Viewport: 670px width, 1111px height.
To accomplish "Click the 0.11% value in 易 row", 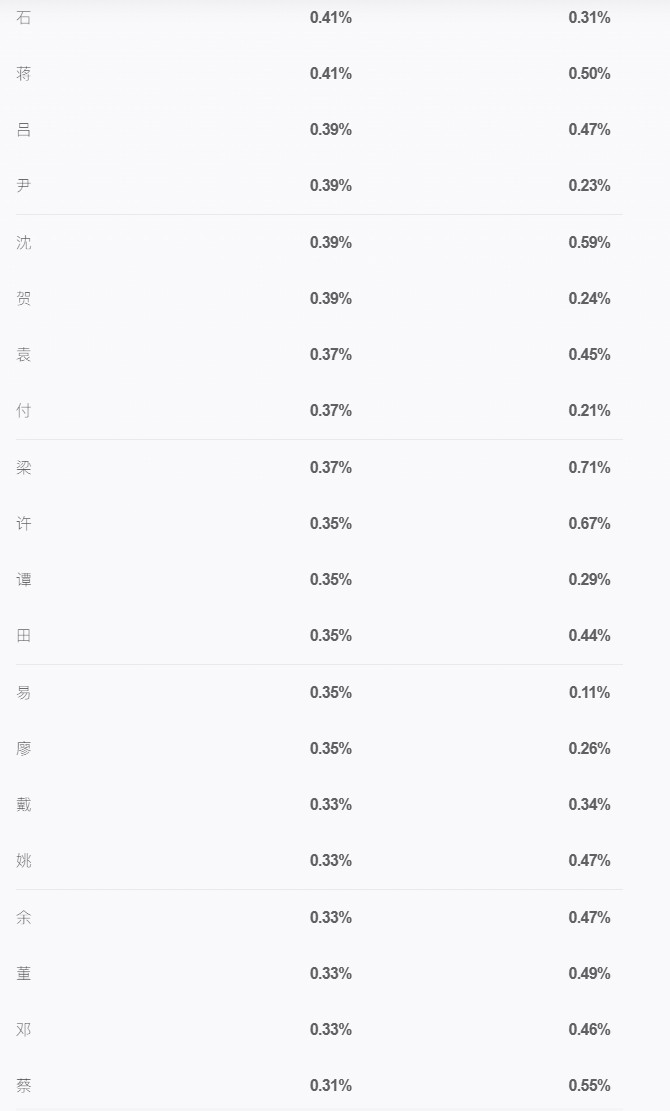I will tap(589, 693).
